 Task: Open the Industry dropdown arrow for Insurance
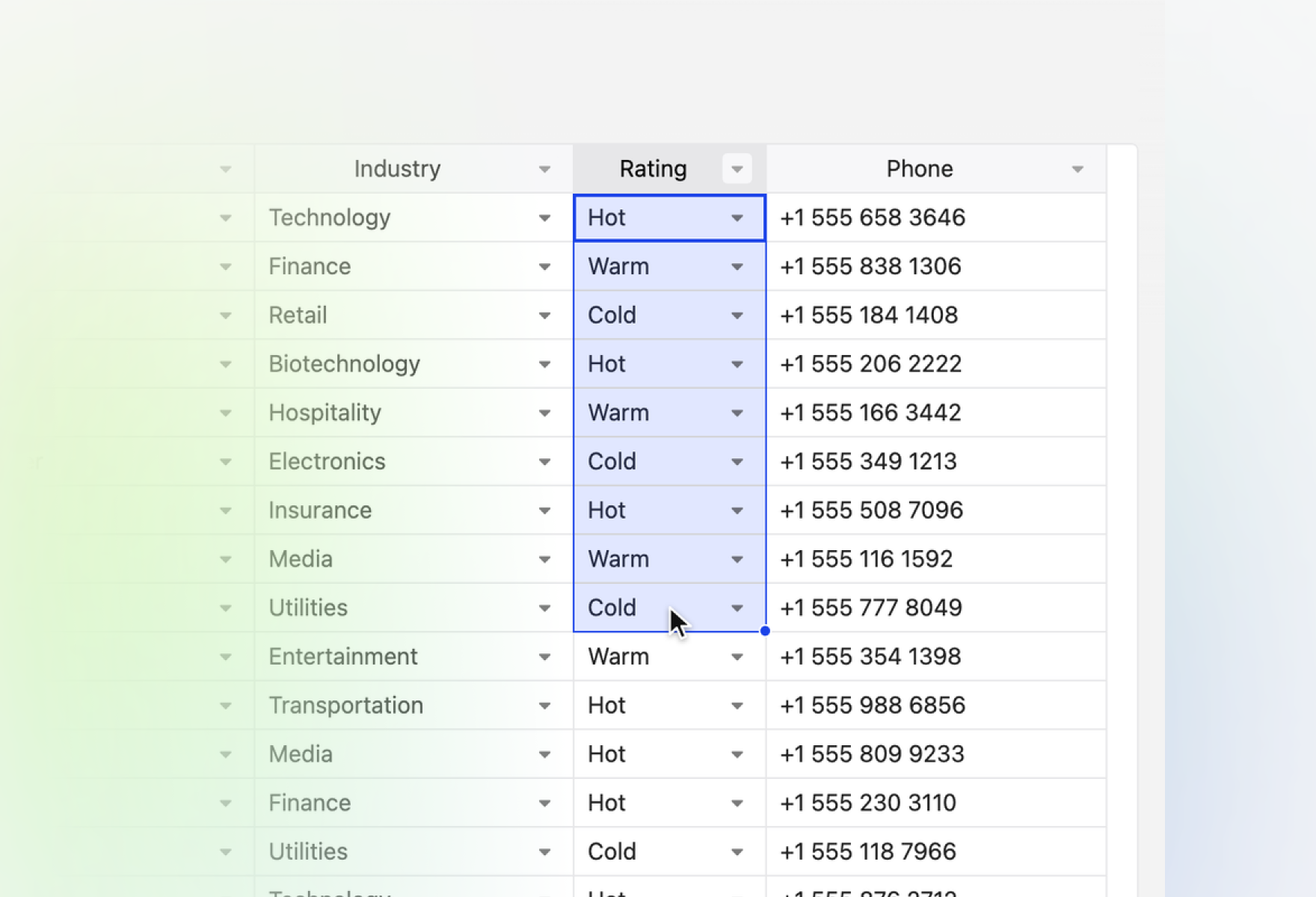click(x=544, y=511)
